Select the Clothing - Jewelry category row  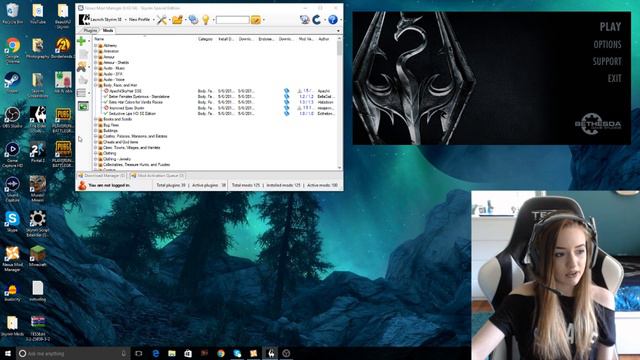tap(117, 159)
